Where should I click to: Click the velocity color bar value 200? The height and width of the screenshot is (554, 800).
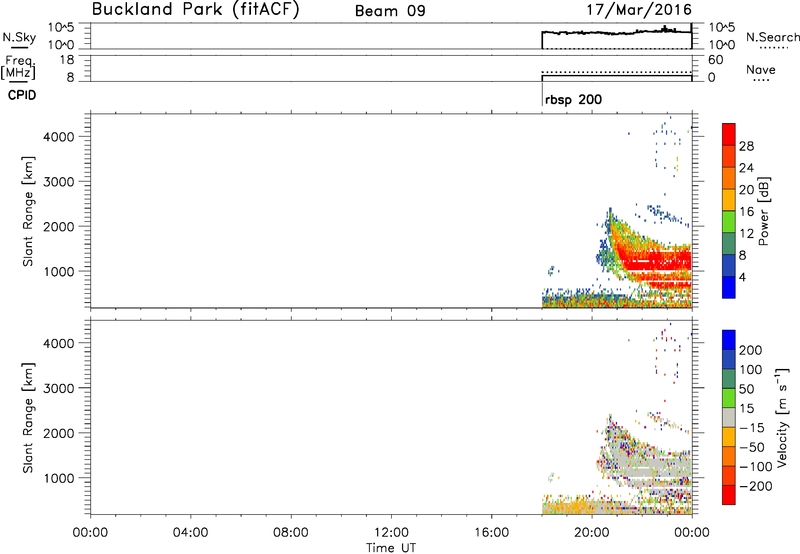tap(751, 350)
